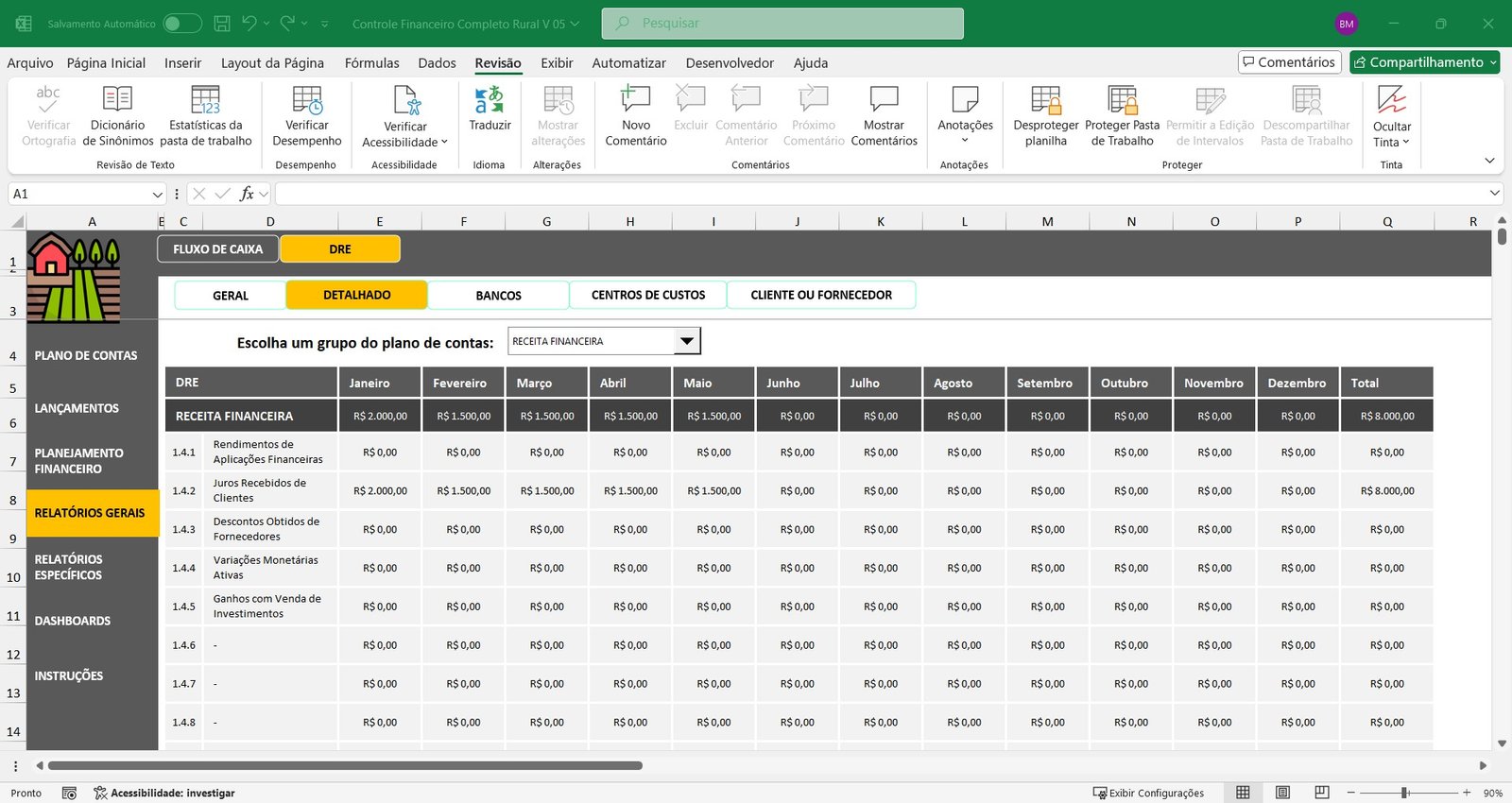This screenshot has height=803, width=1512.
Task: Click the Traduzir translate icon
Action: (490, 100)
